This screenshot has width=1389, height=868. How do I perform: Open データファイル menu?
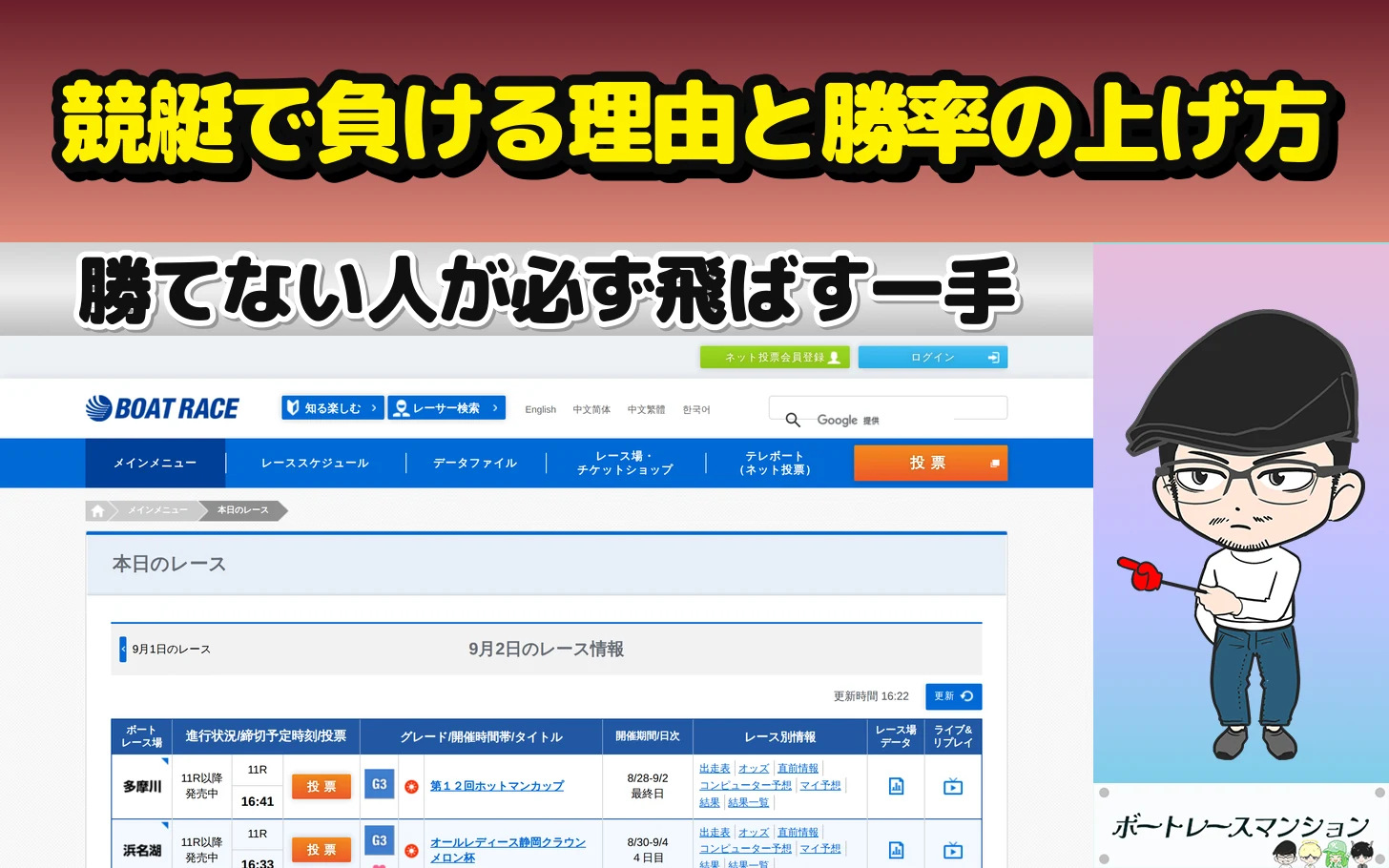pyautogui.click(x=475, y=463)
